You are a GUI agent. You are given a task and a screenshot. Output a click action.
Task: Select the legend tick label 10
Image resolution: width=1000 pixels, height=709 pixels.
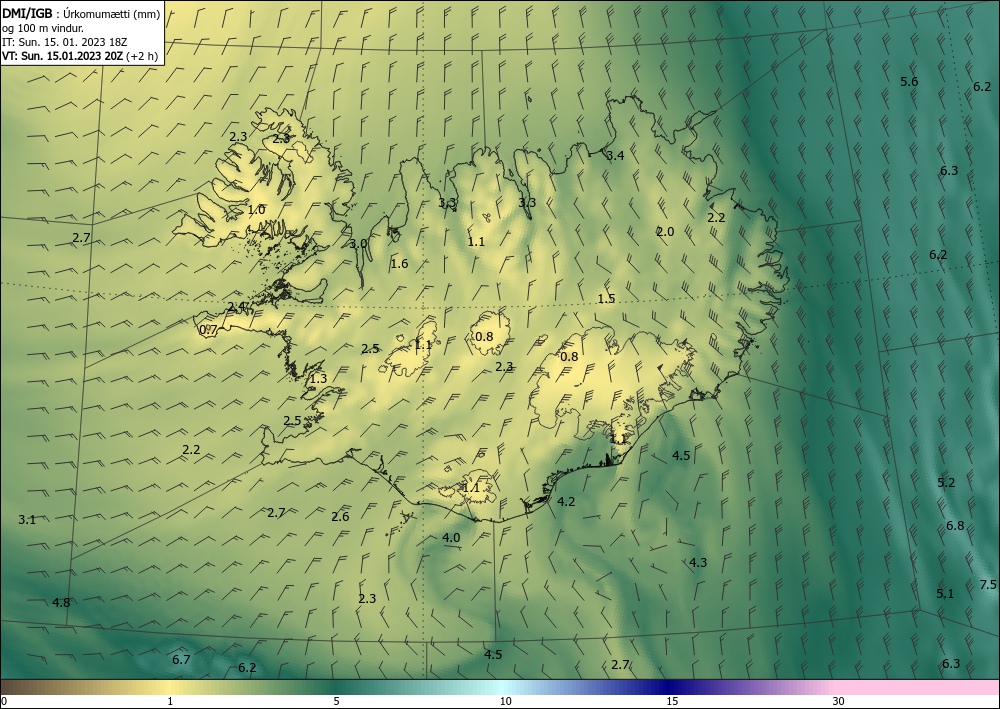tap(505, 701)
